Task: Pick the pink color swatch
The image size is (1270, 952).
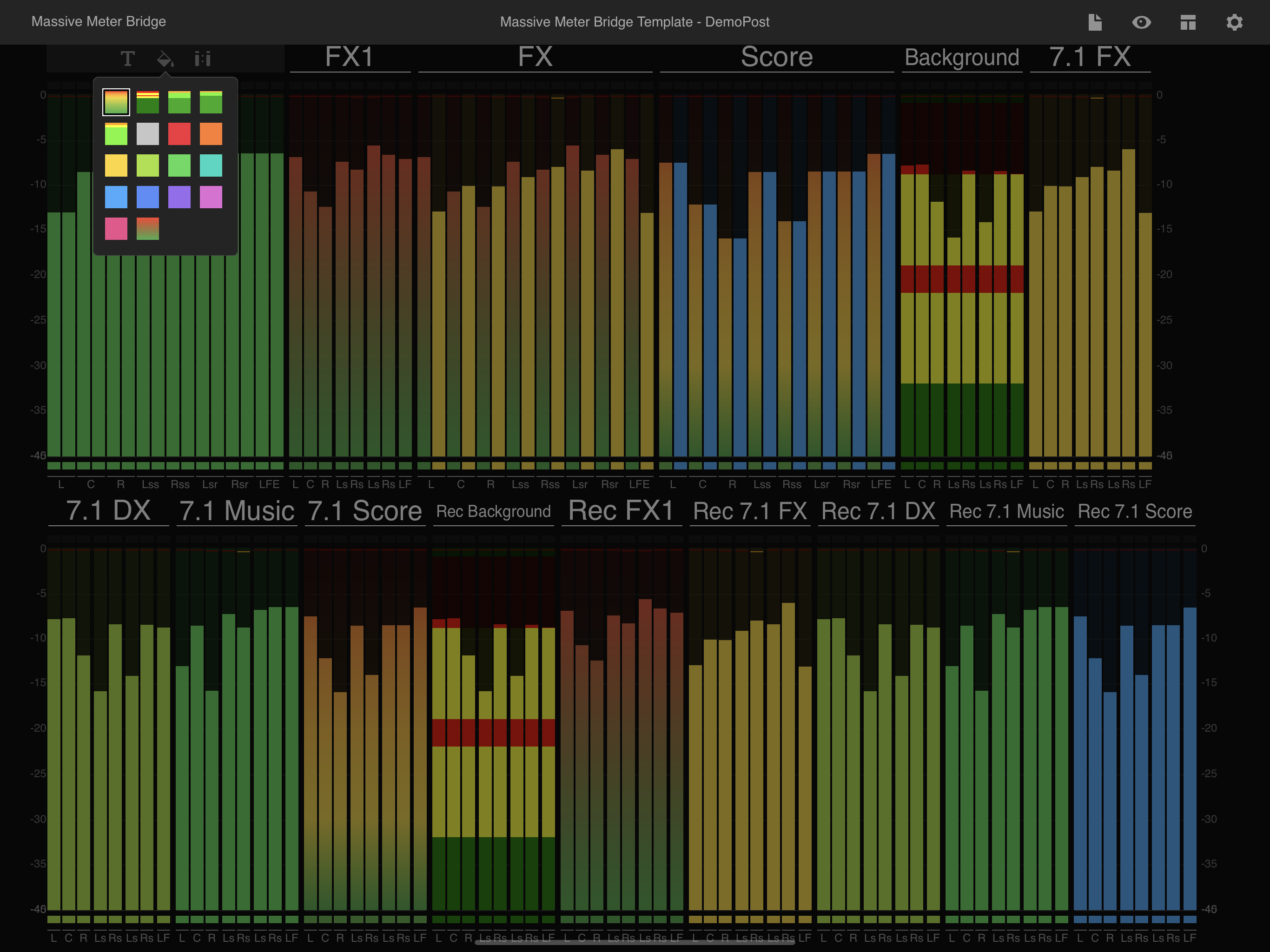Action: point(116,229)
